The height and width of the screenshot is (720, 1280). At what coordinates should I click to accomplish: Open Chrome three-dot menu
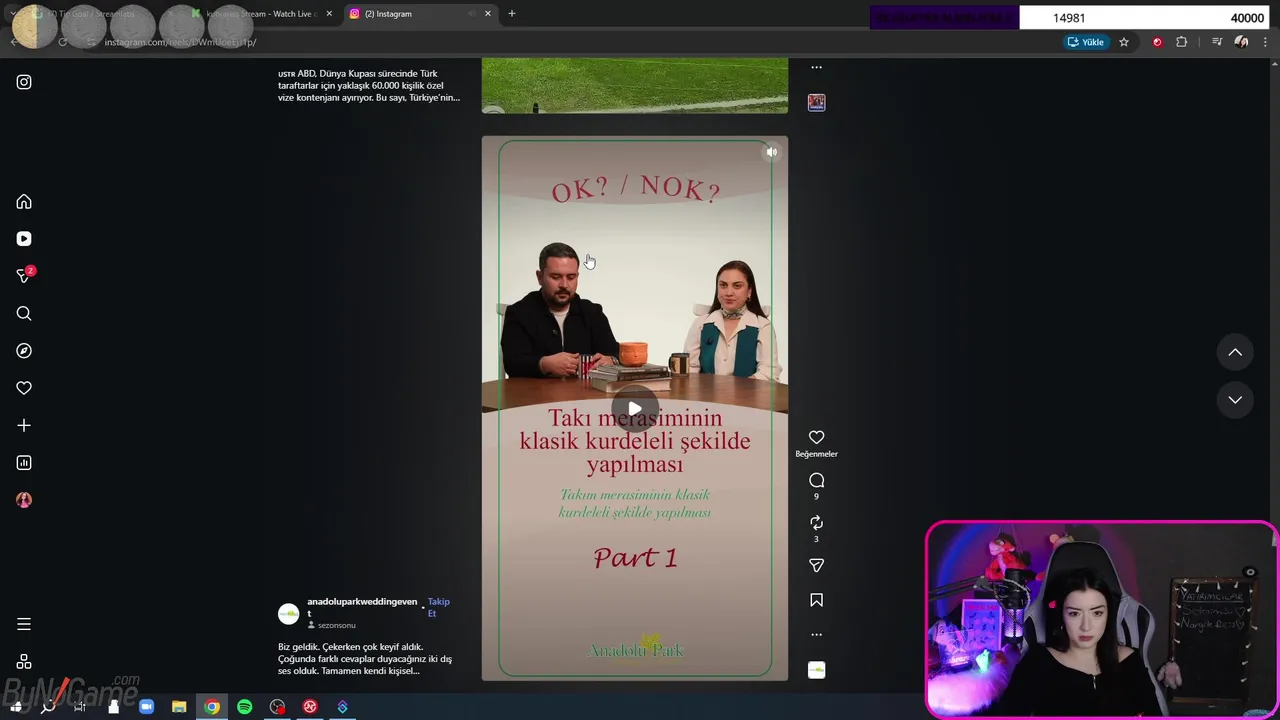[1265, 42]
